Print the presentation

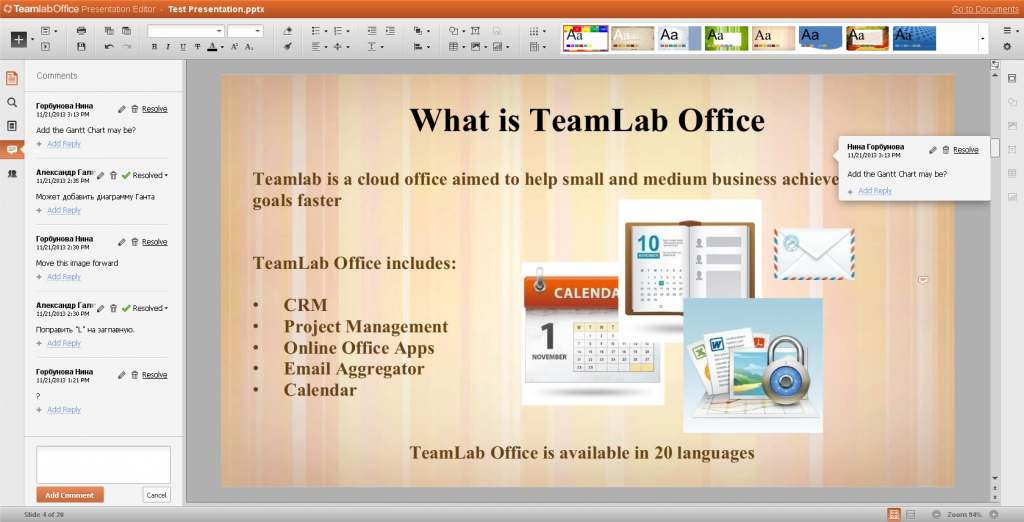click(82, 31)
